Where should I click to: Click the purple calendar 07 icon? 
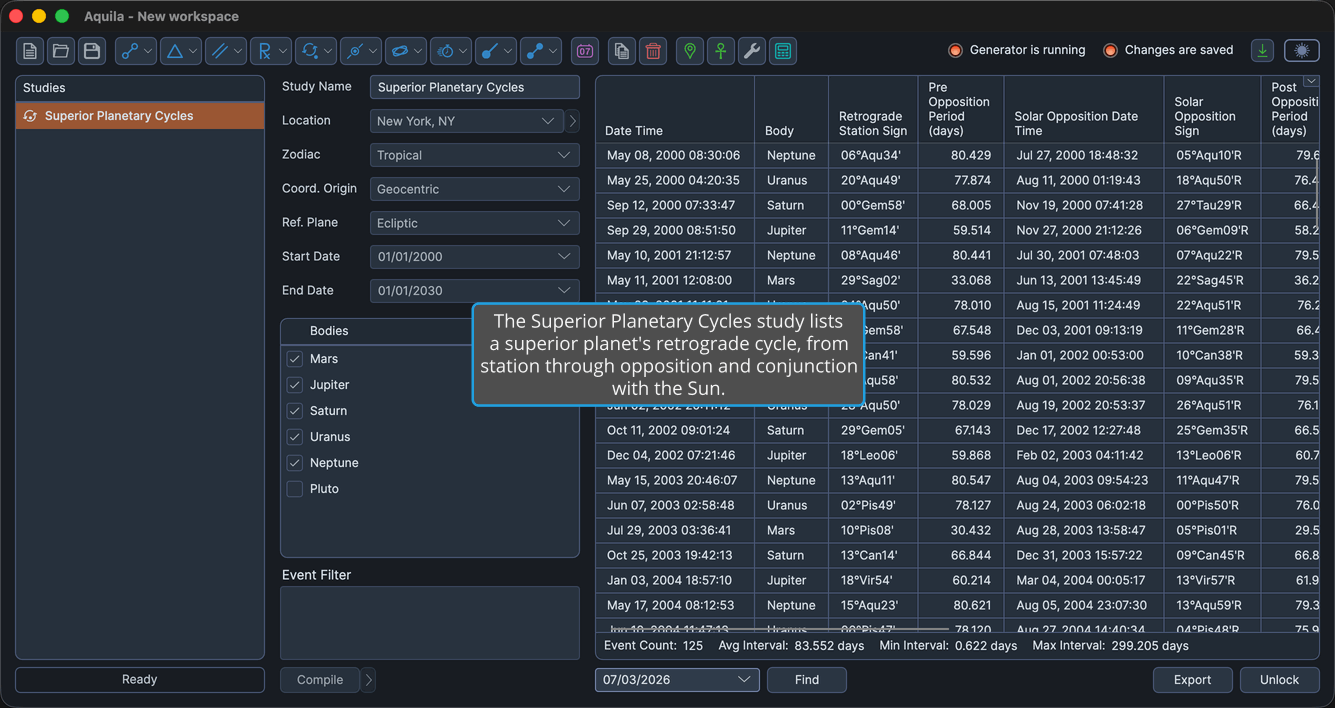click(585, 51)
